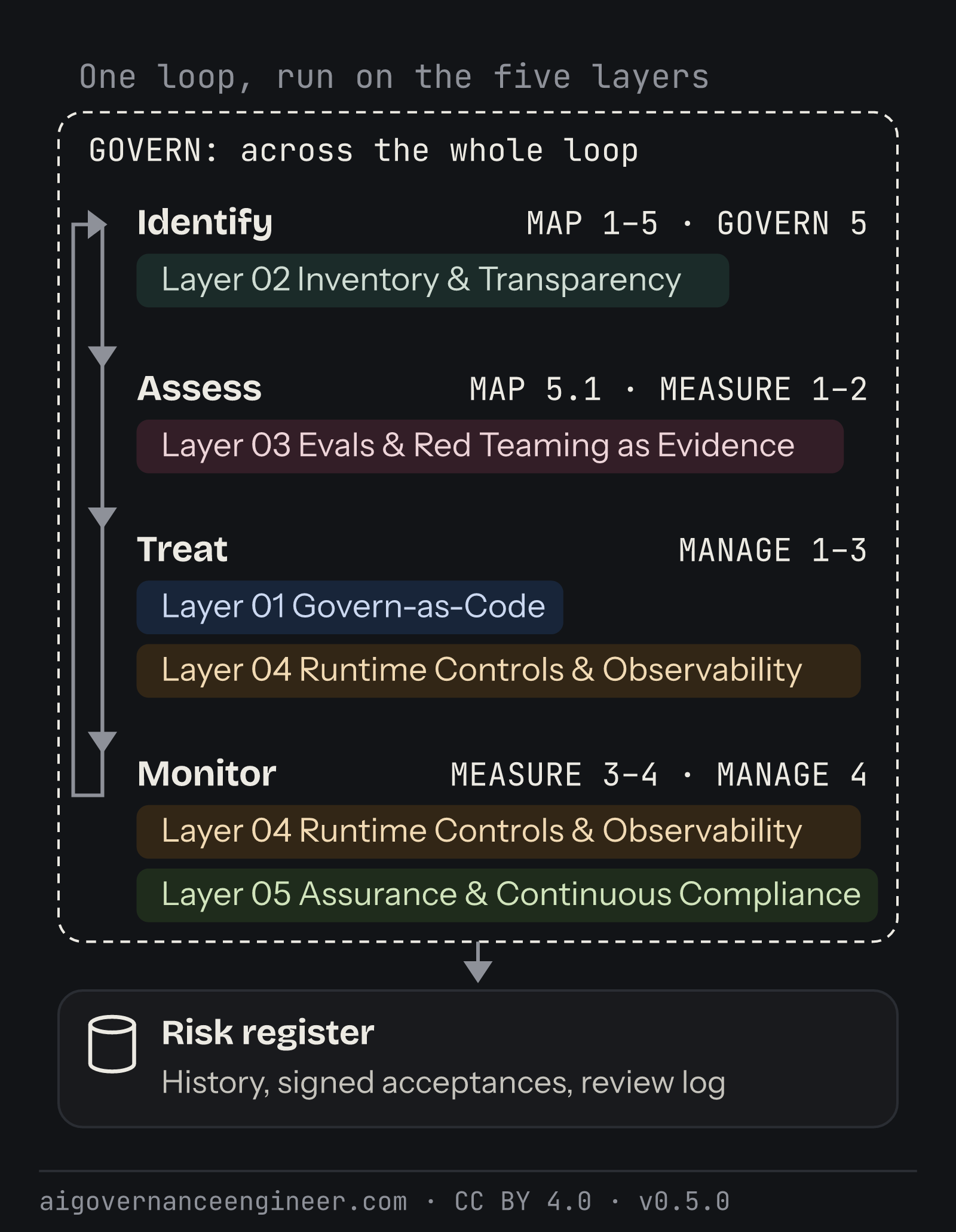Click the GOVERN: across the whole loop label
Viewport: 956px width, 1232px height.
pyautogui.click(x=363, y=150)
